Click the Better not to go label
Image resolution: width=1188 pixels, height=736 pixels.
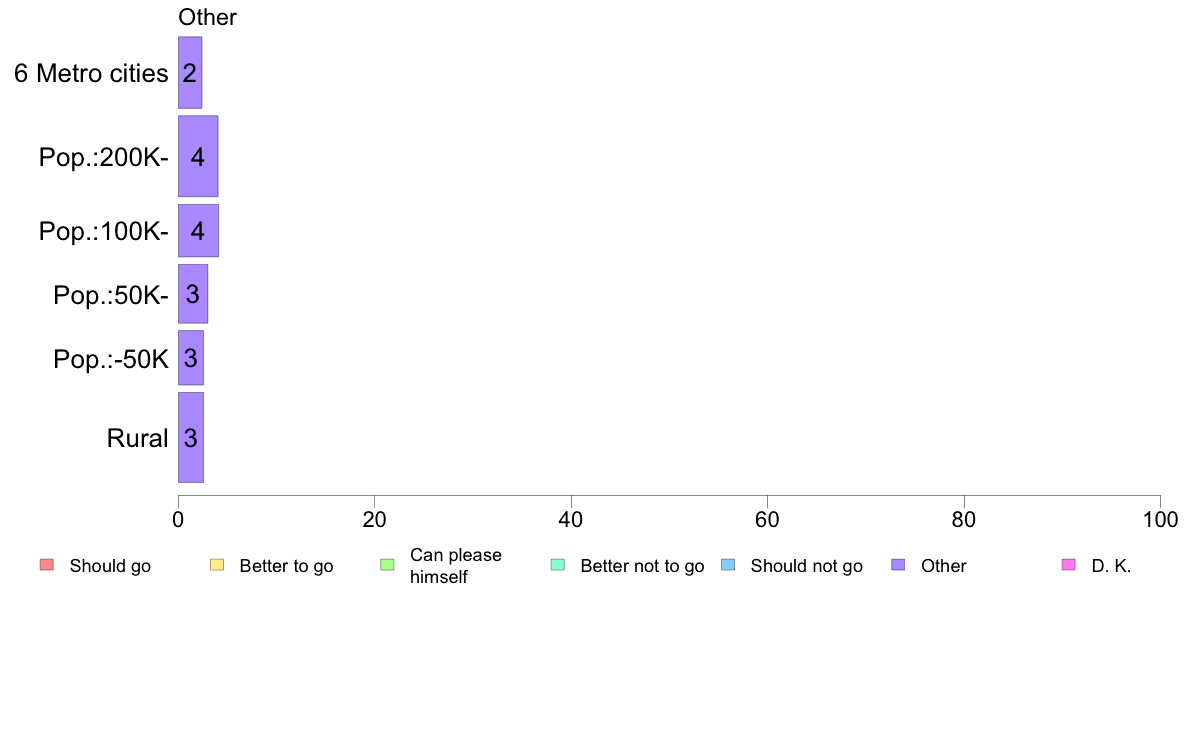(x=642, y=566)
